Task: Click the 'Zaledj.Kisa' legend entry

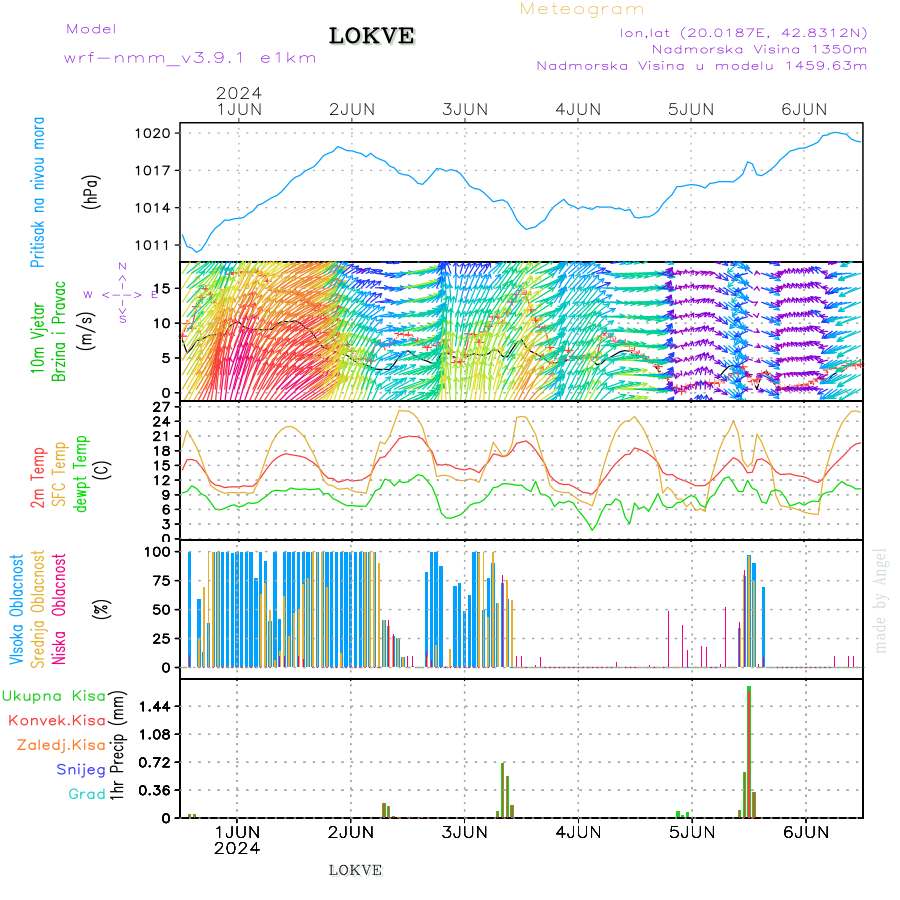Action: (x=61, y=745)
